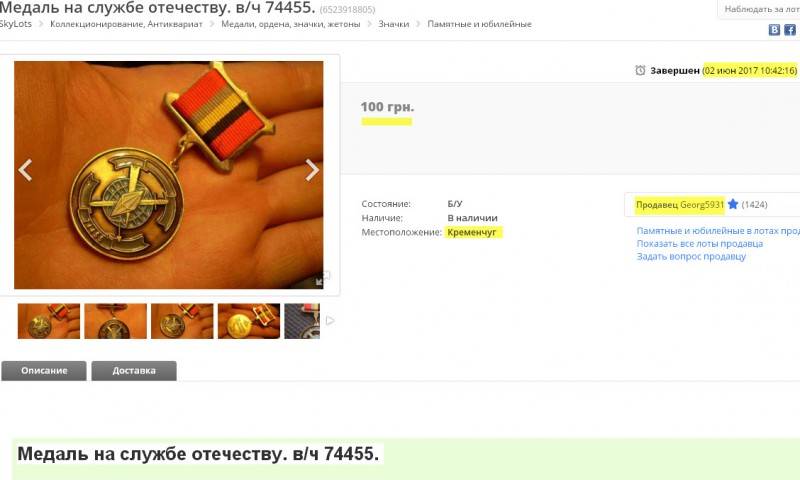Click the clock icon next to Завершен
This screenshot has height=480, width=800.
pyautogui.click(x=640, y=70)
